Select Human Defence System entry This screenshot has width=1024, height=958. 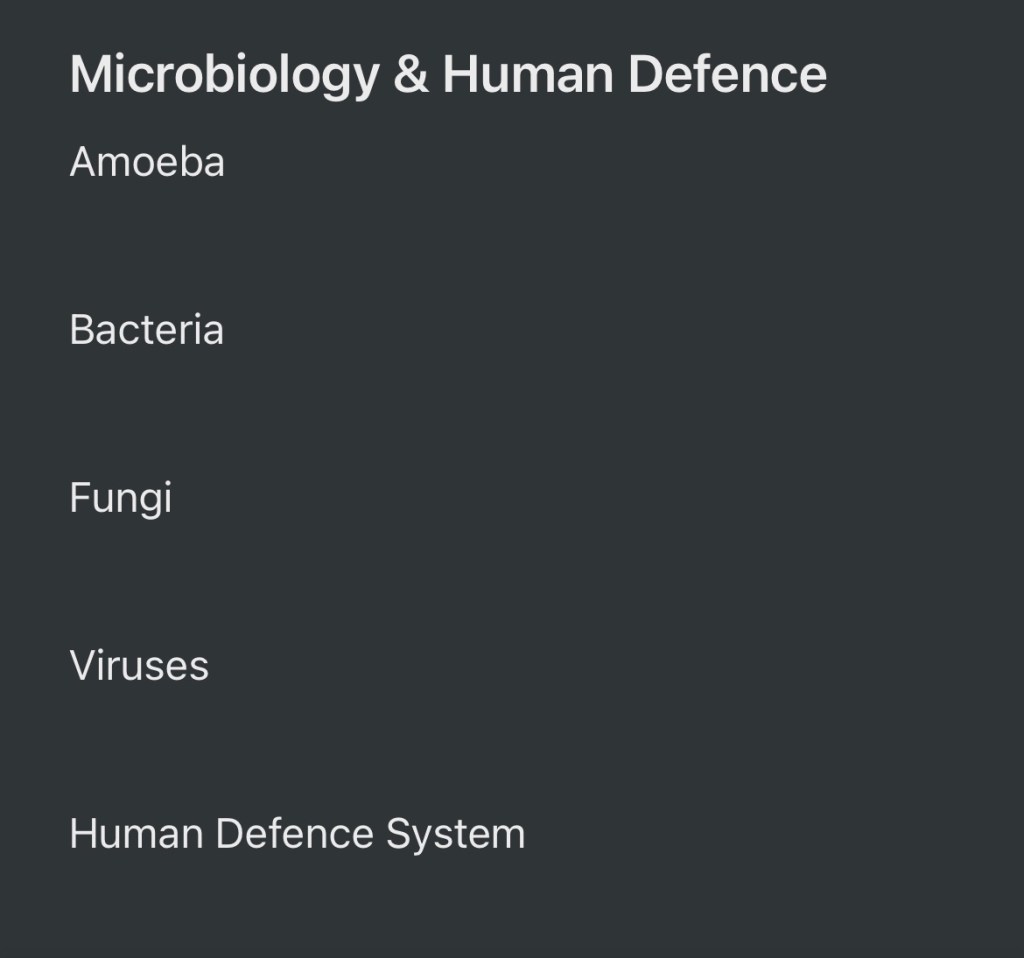(297, 834)
